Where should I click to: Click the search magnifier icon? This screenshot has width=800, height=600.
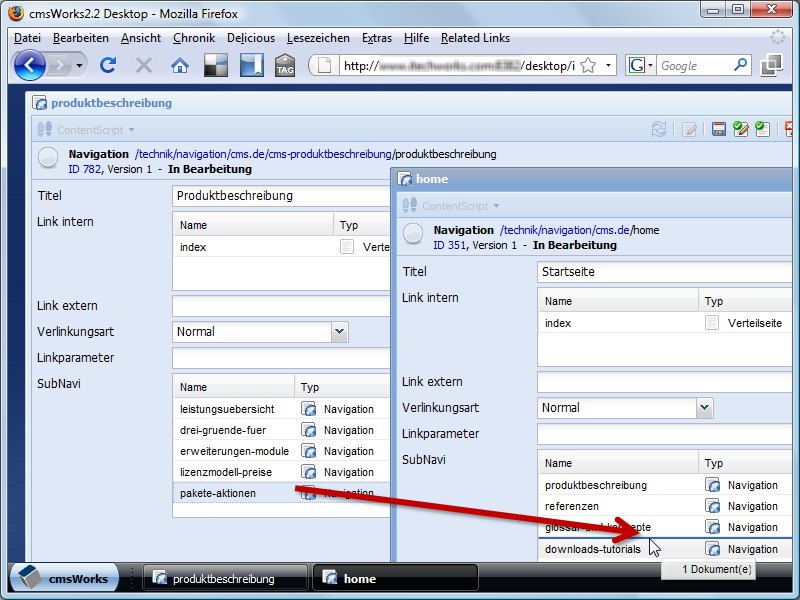tap(740, 65)
